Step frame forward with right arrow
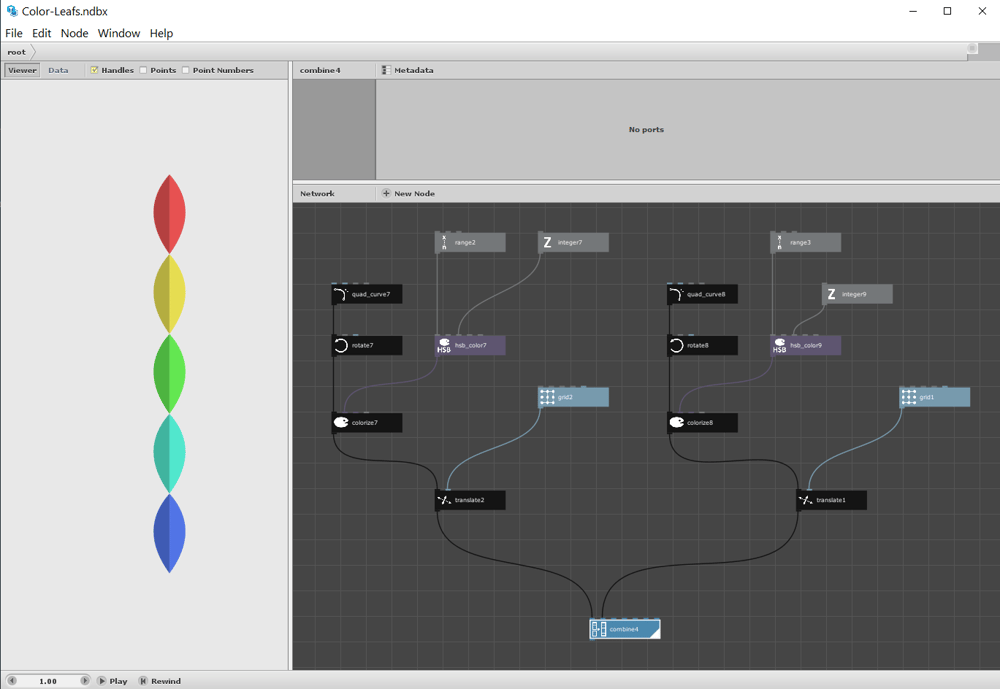This screenshot has height=689, width=1000. point(85,681)
